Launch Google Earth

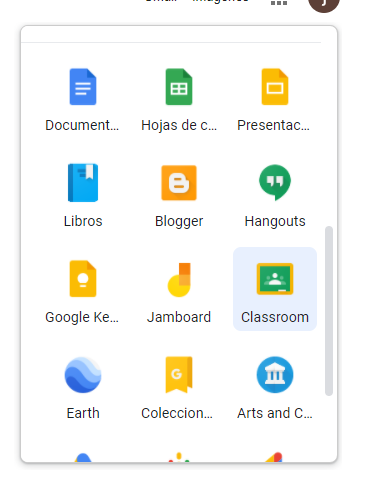pyautogui.click(x=83, y=385)
